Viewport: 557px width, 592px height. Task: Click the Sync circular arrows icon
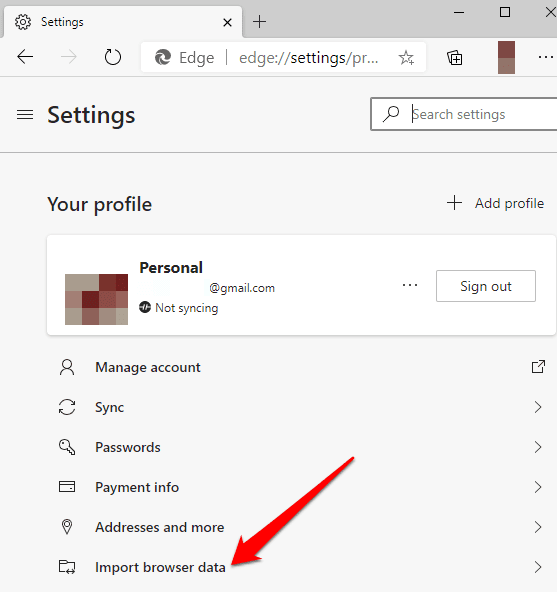[67, 407]
